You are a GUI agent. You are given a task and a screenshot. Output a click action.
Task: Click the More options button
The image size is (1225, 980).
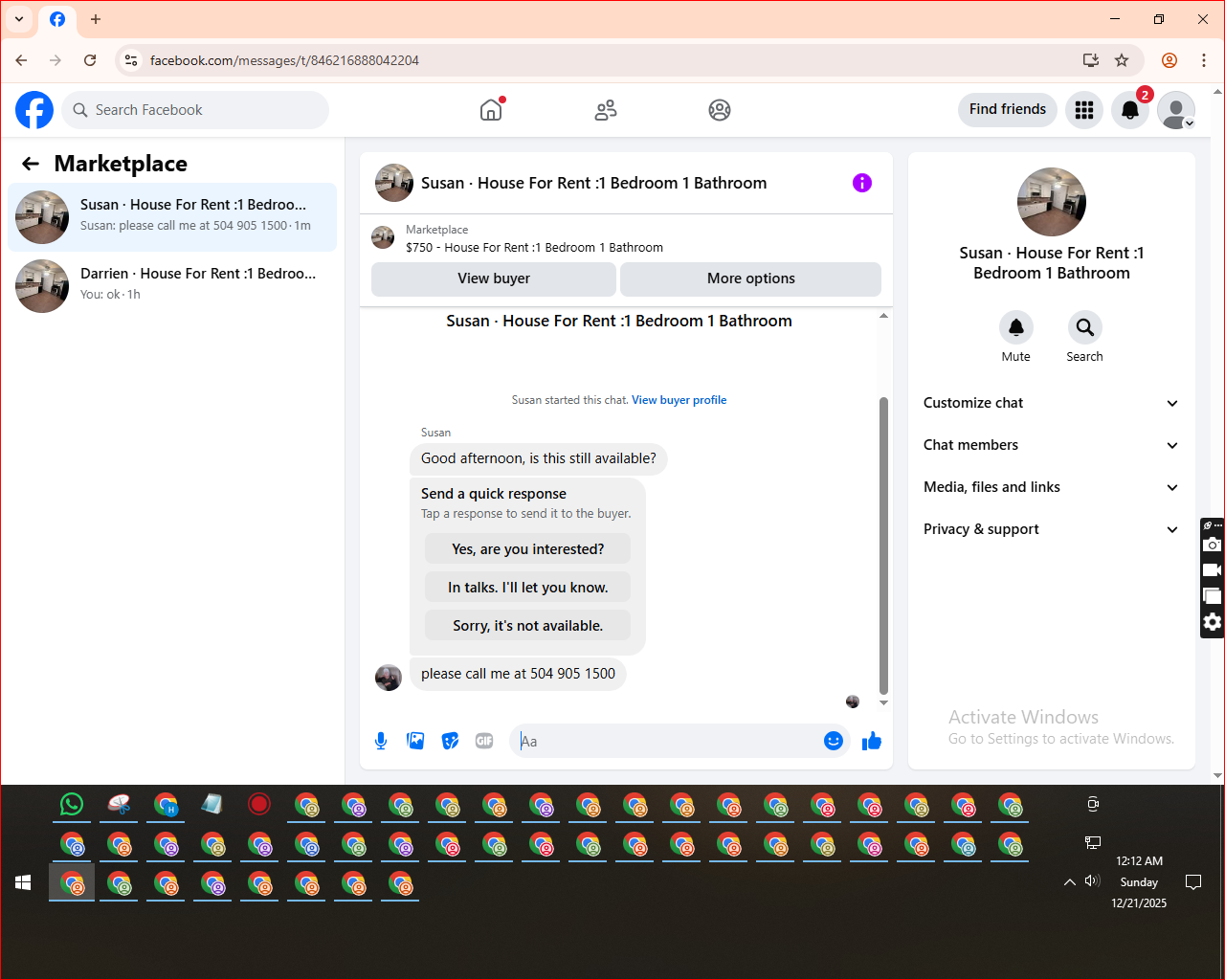tap(751, 278)
